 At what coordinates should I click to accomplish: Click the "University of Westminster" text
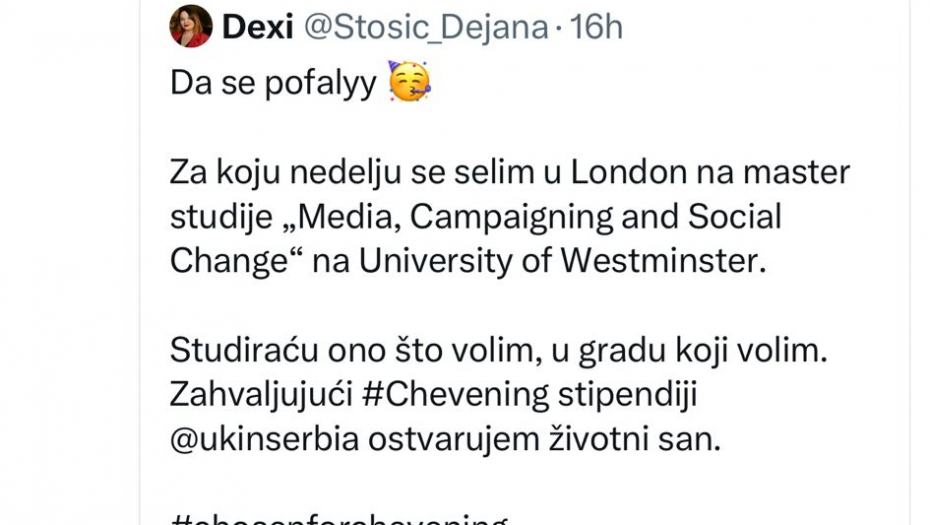point(560,260)
